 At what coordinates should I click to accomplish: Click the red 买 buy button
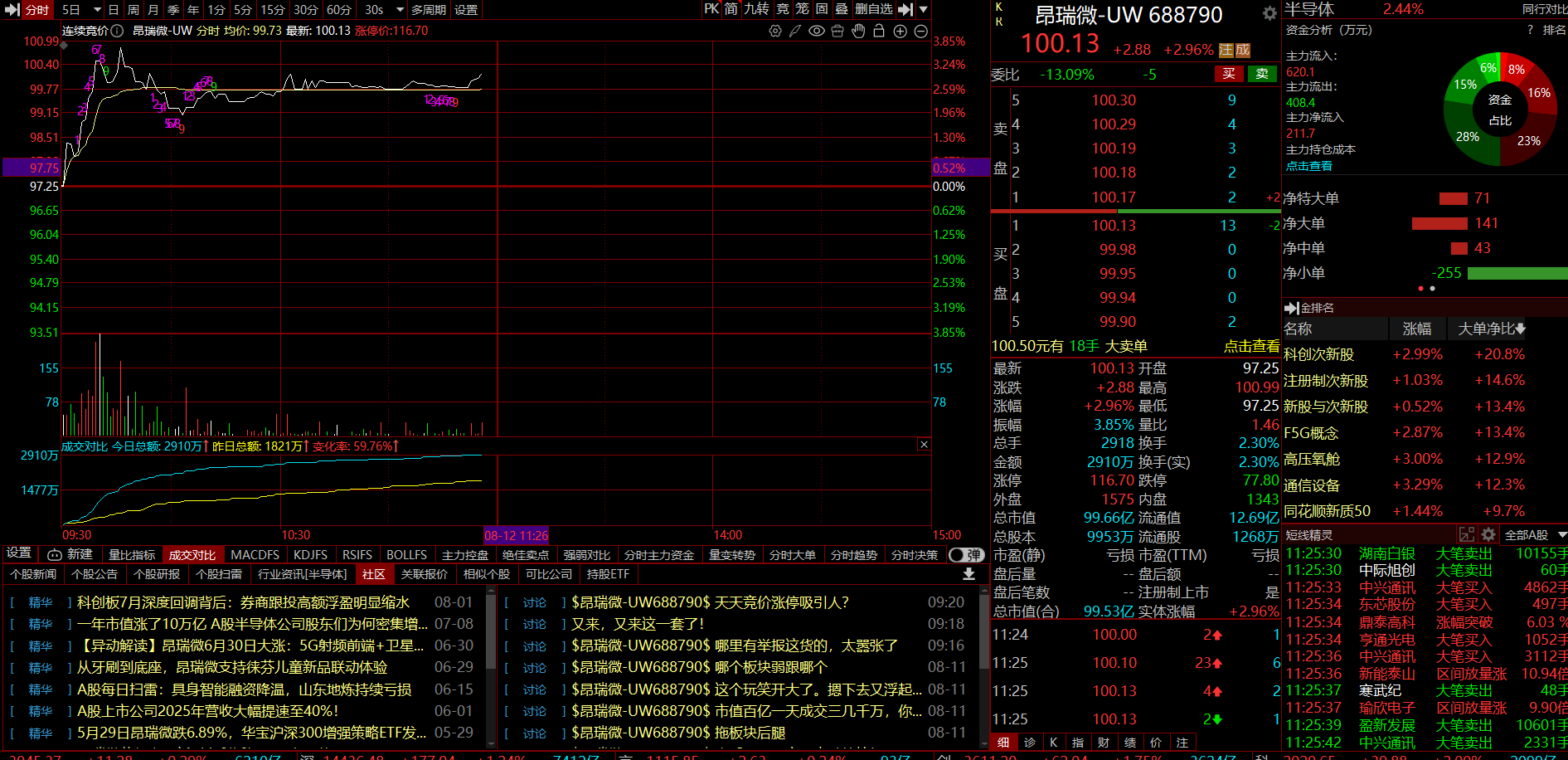point(1229,74)
